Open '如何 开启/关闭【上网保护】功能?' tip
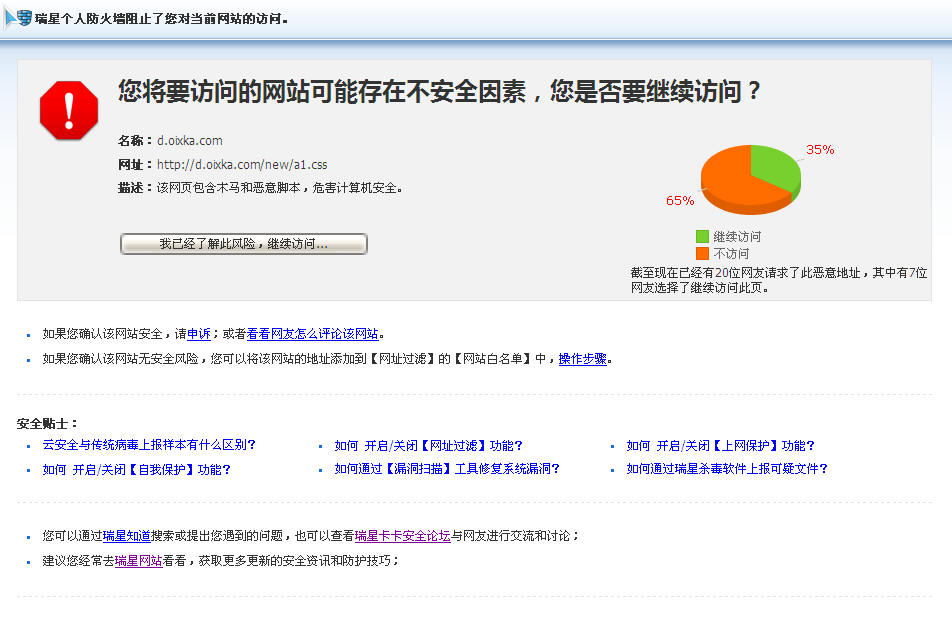 point(721,446)
